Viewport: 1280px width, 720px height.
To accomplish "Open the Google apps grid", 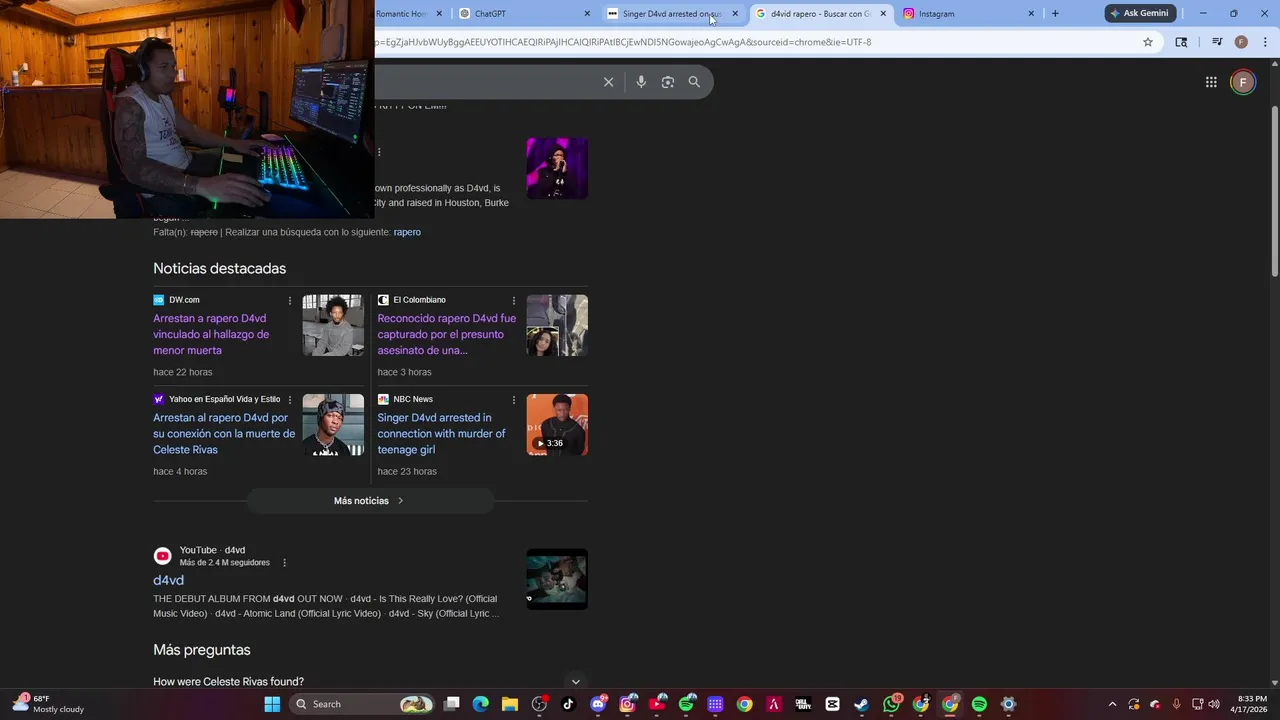I will click(1211, 82).
